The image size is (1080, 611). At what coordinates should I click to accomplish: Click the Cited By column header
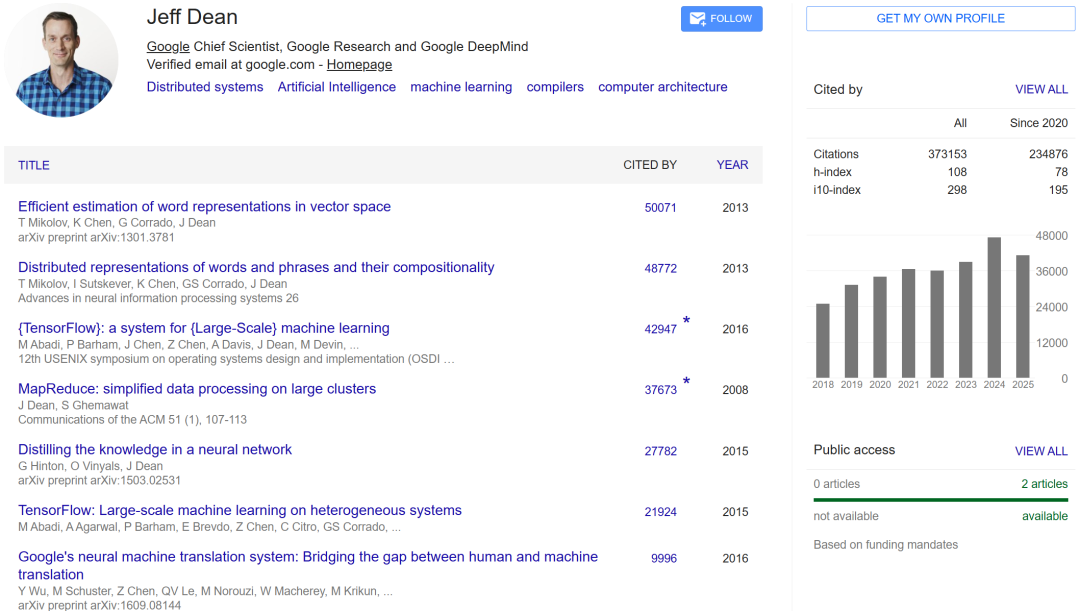pos(650,165)
